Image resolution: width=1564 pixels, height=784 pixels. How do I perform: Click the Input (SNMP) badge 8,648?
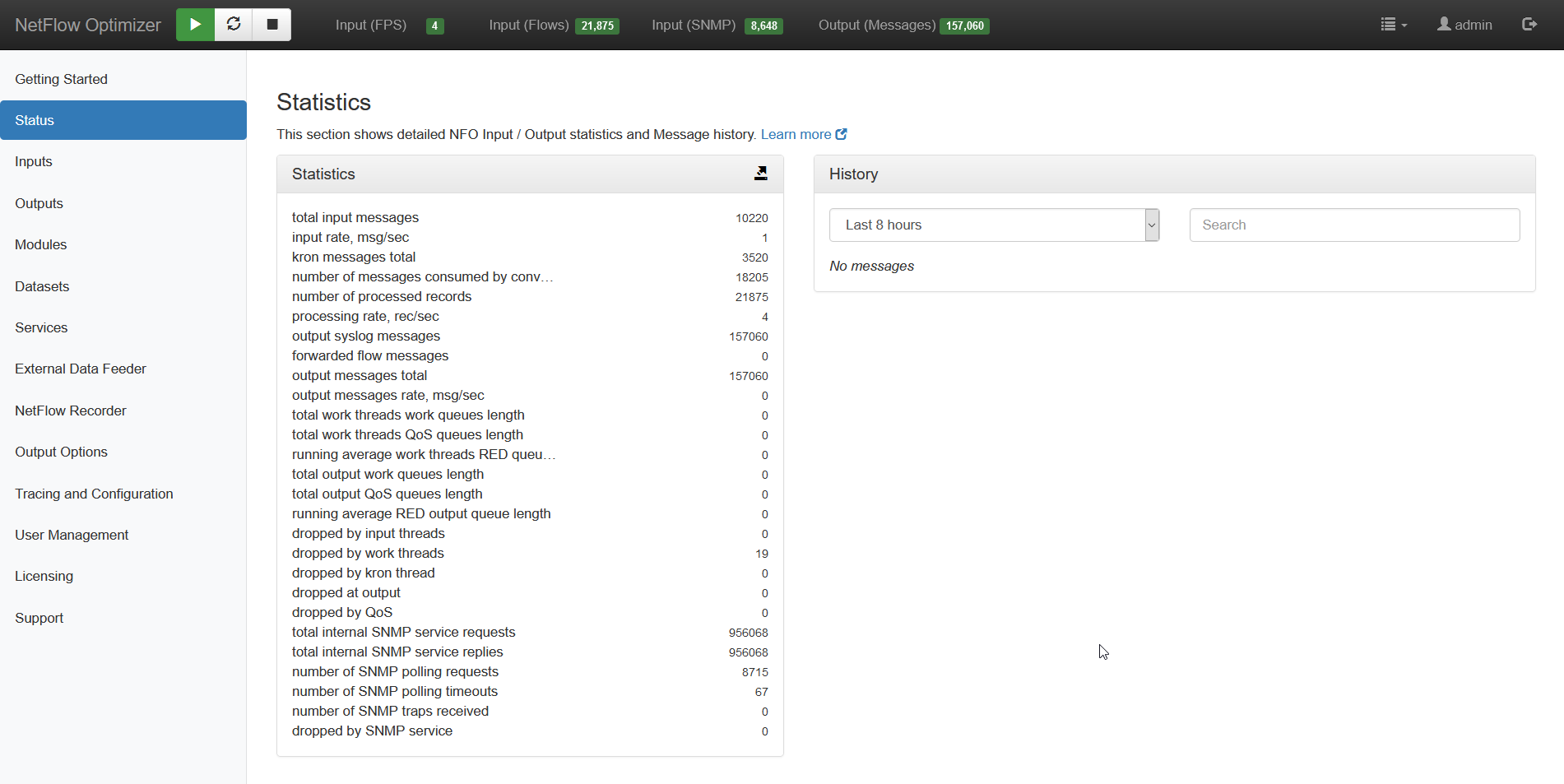coord(763,26)
